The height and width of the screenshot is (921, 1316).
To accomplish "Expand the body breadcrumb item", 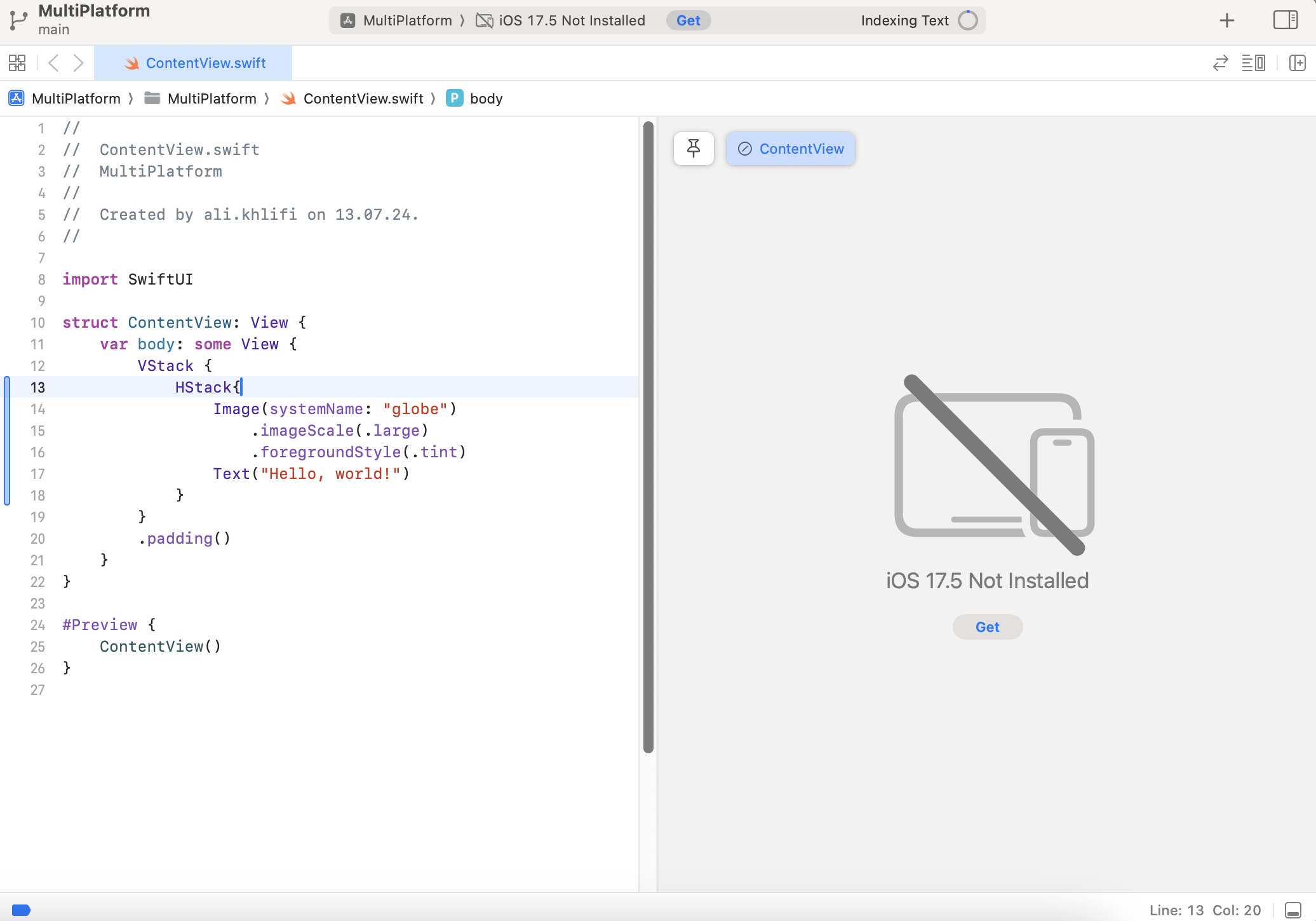I will (486, 98).
